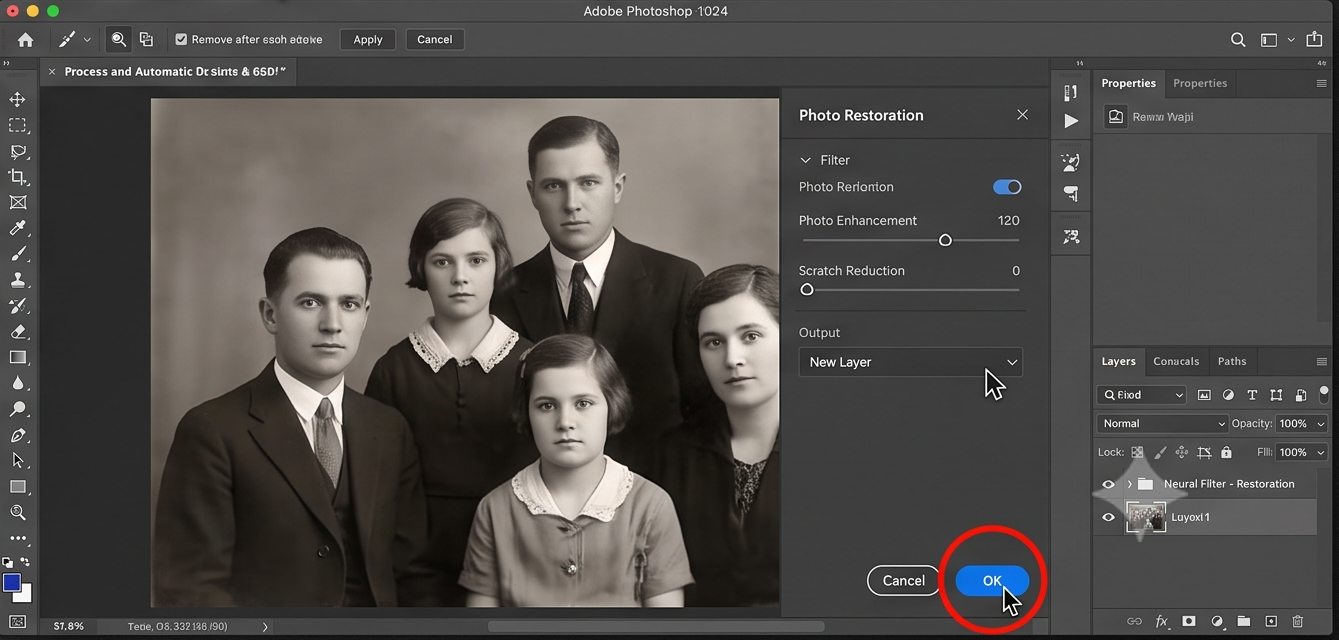Select the Pen tool
The width and height of the screenshot is (1339, 640).
click(x=18, y=435)
